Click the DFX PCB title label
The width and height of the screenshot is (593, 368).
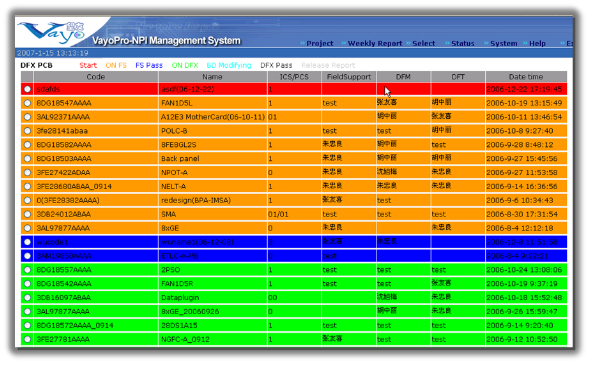[36, 65]
